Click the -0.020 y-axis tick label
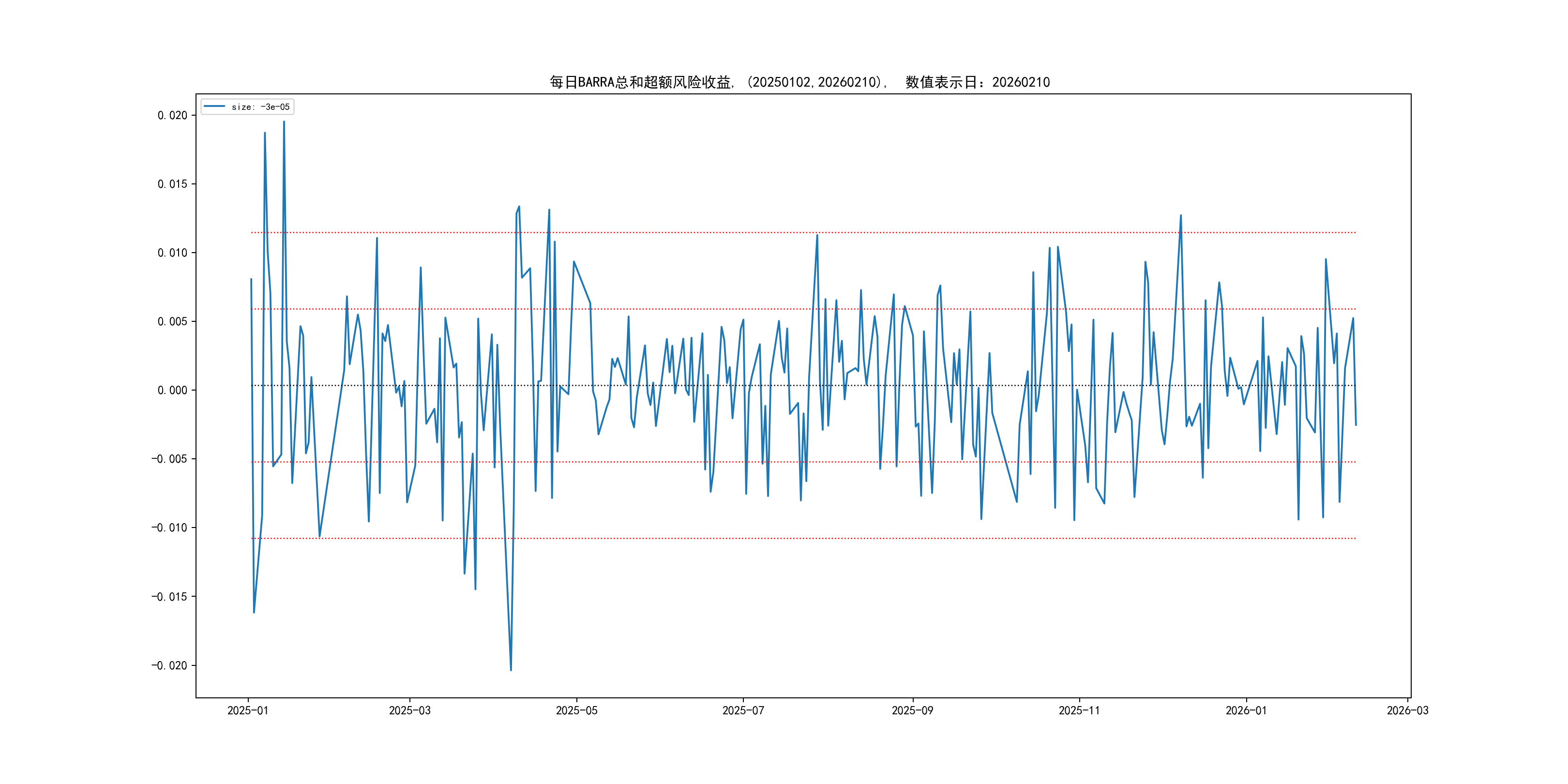The image size is (1568, 784). click(169, 666)
